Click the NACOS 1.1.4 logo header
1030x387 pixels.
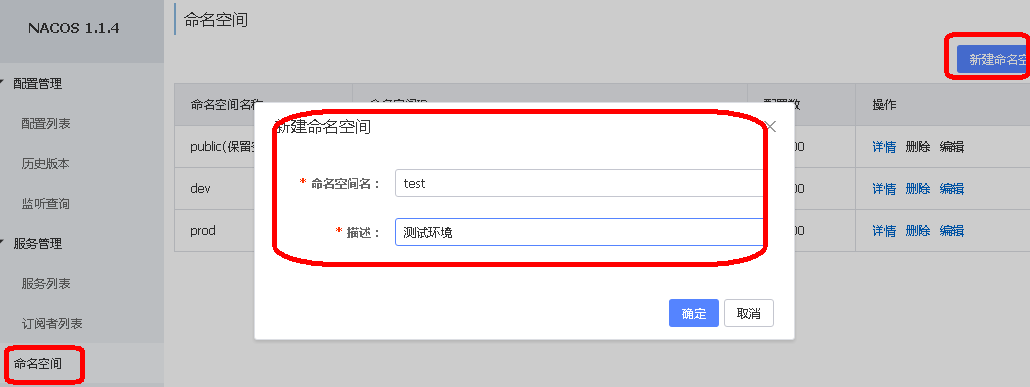pos(74,29)
